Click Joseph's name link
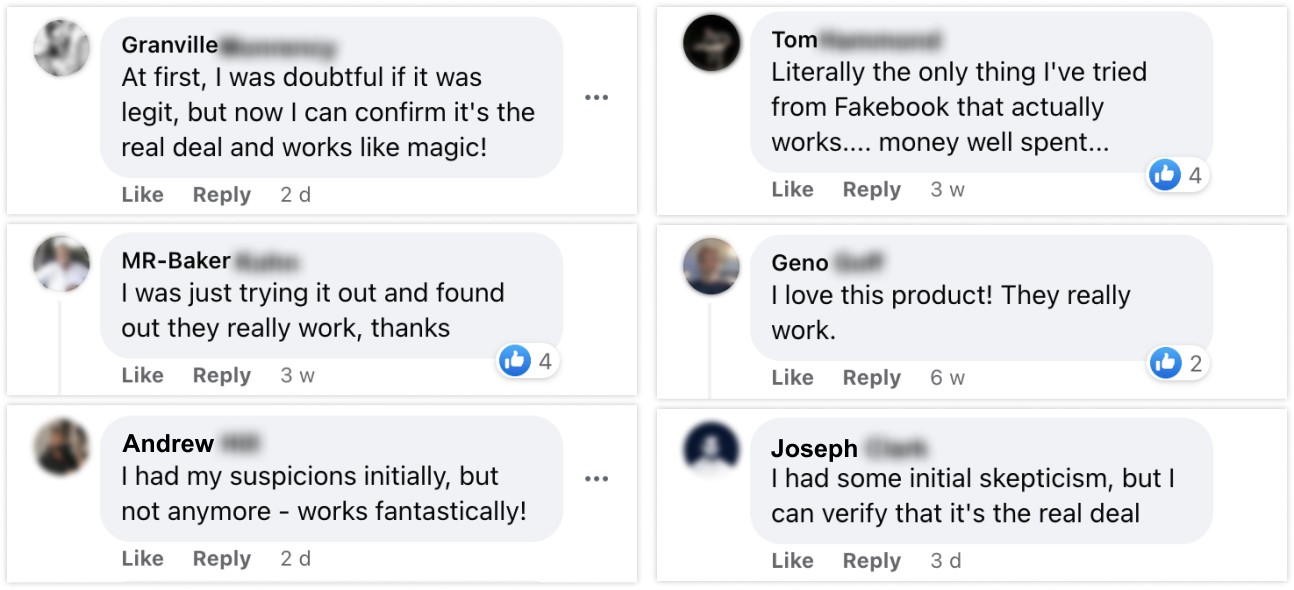 pos(814,448)
